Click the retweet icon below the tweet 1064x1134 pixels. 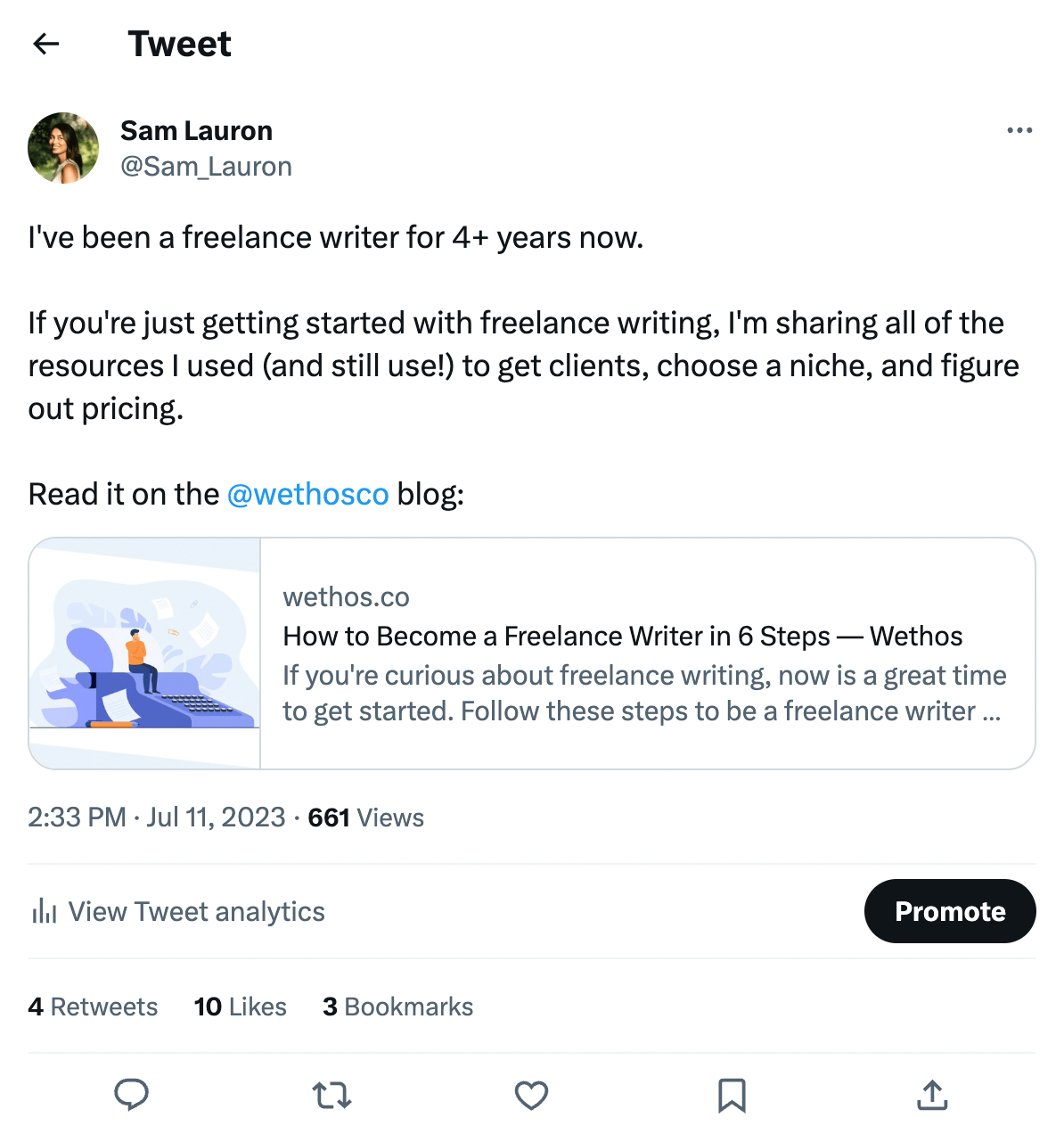point(331,1095)
